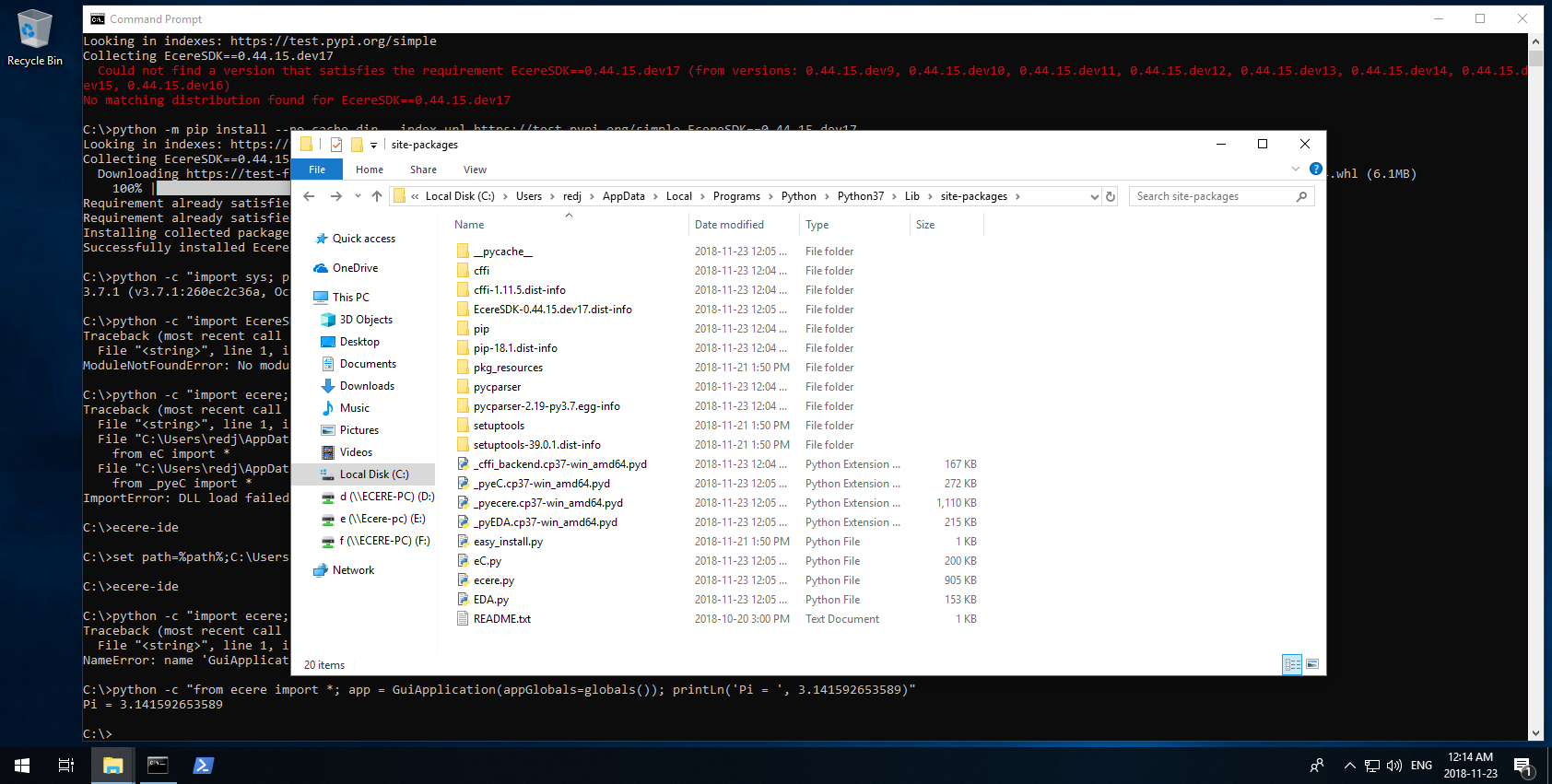Open the notification center icon
This screenshot has height=784, width=1552.
click(1523, 766)
